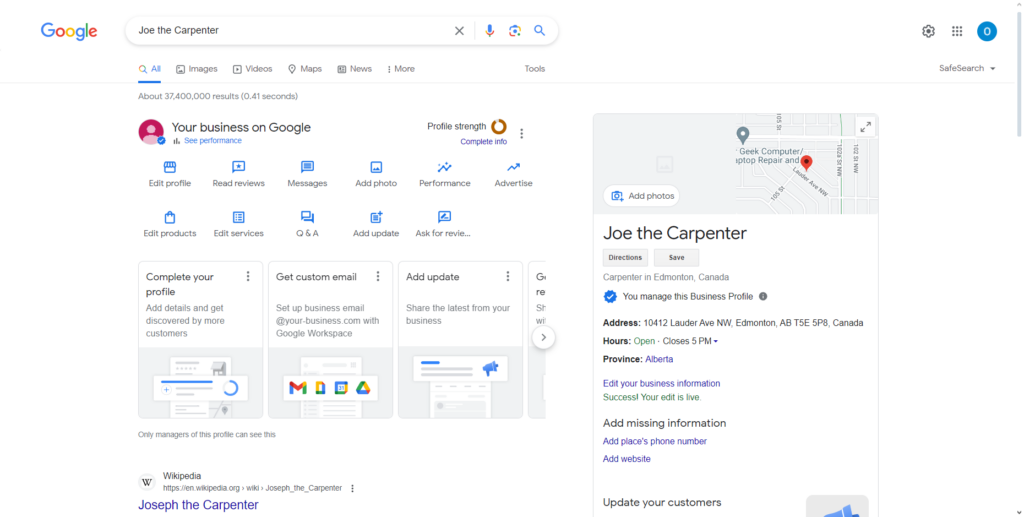The height and width of the screenshot is (517, 1024).
Task: Switch to the News tab
Action: point(355,69)
